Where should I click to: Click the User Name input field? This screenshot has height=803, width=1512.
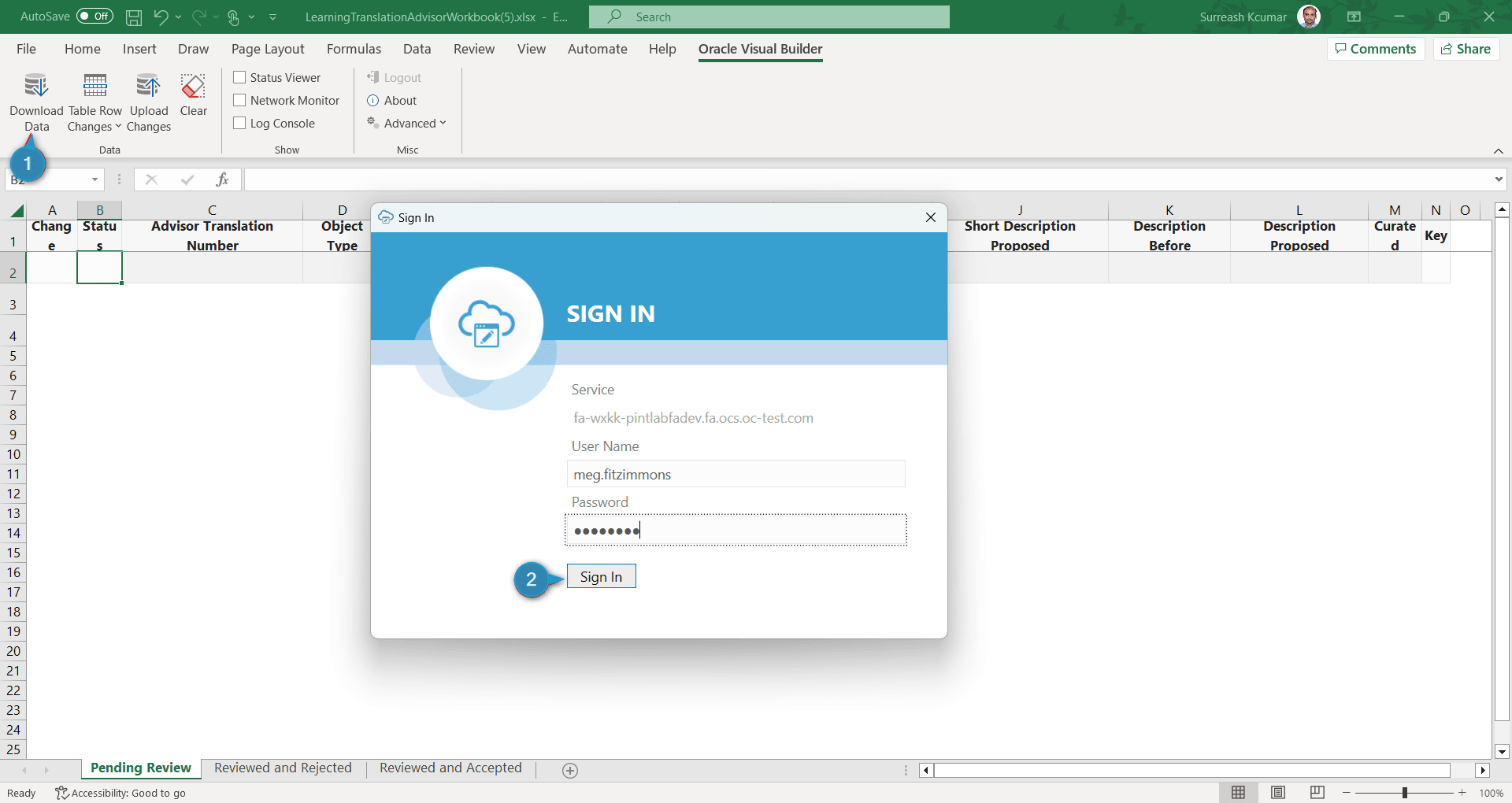736,474
